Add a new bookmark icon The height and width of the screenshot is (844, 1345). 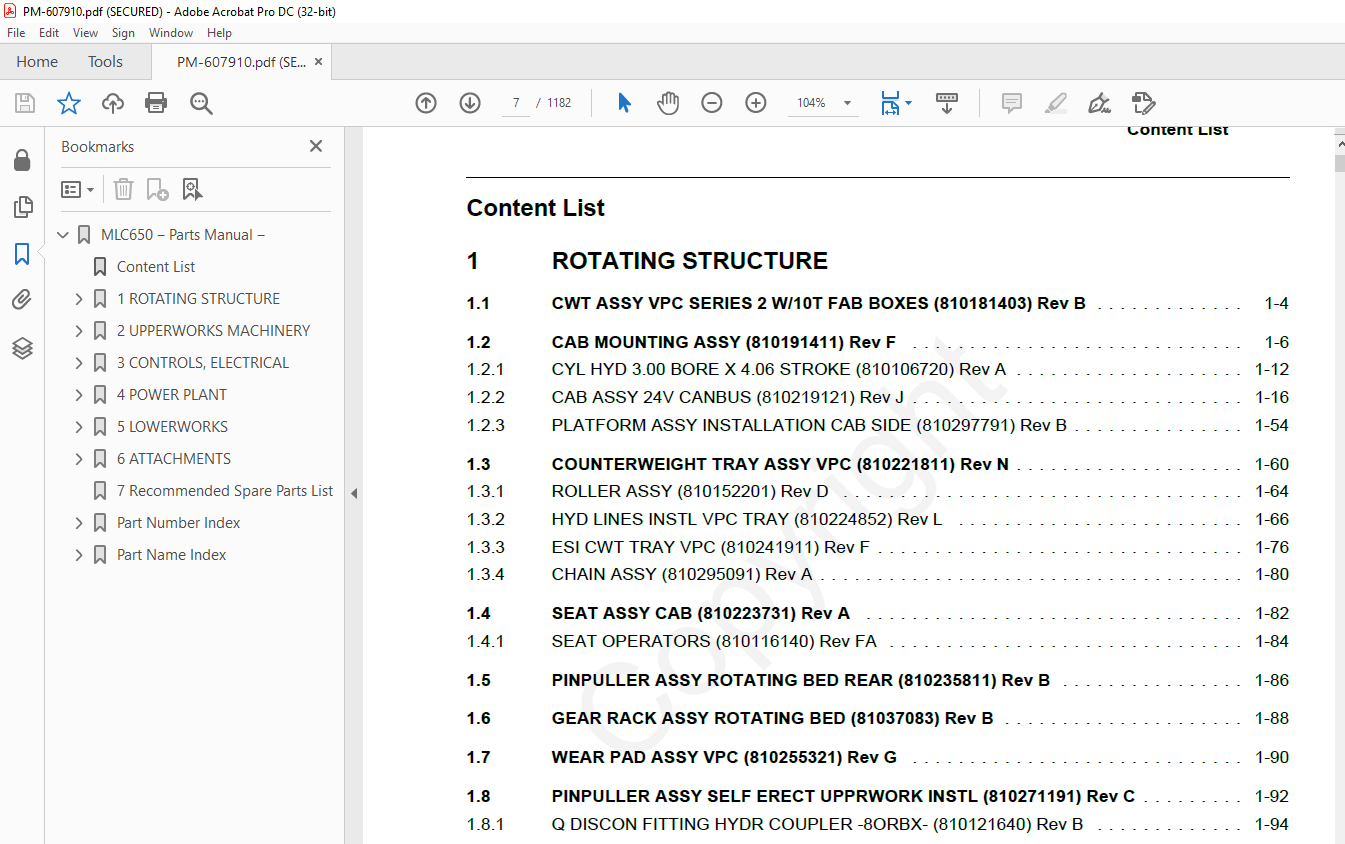pyautogui.click(x=157, y=189)
